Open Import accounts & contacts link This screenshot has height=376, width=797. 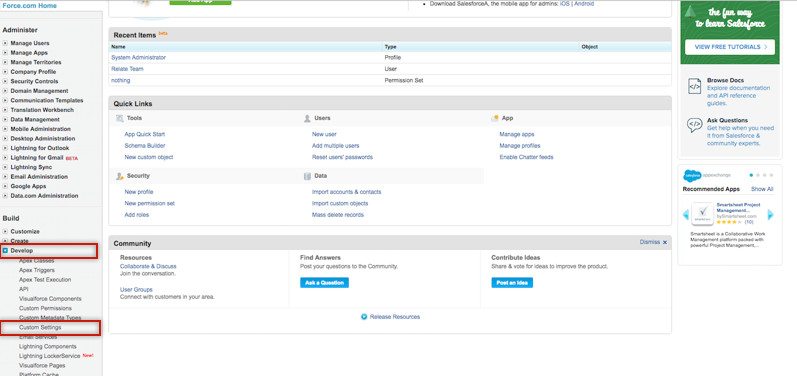pyautogui.click(x=347, y=192)
